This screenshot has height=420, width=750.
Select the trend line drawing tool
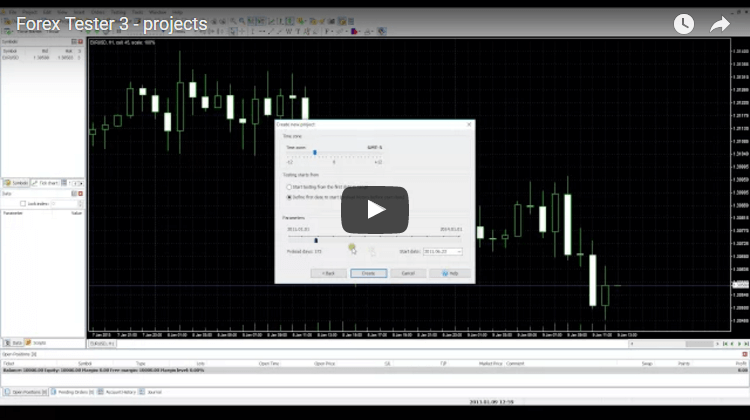[271, 32]
